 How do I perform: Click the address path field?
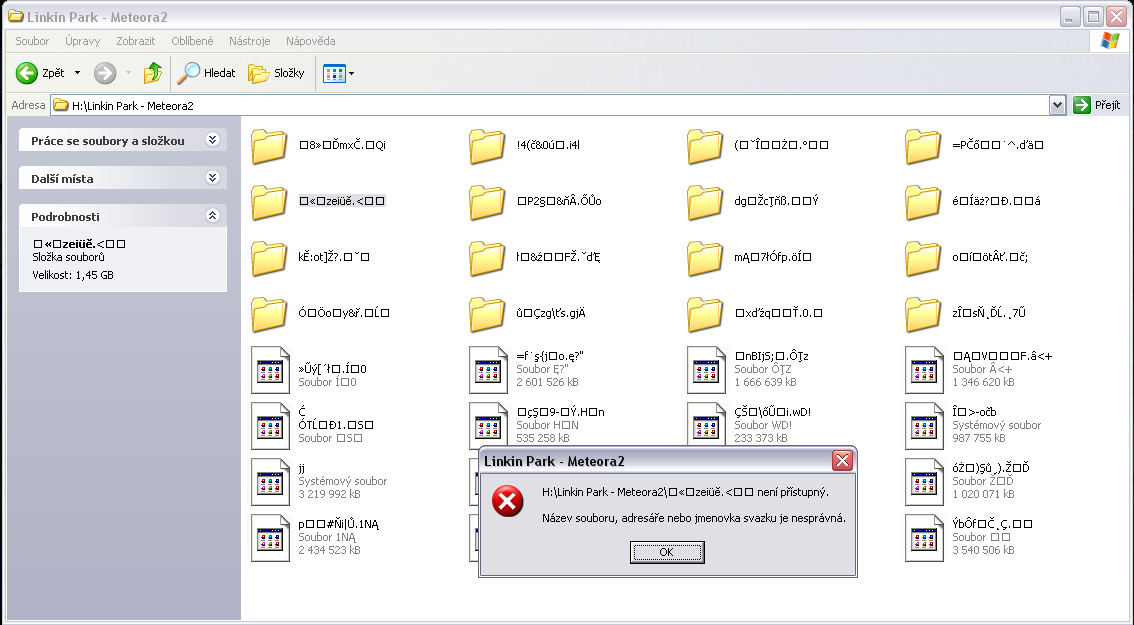pos(550,106)
